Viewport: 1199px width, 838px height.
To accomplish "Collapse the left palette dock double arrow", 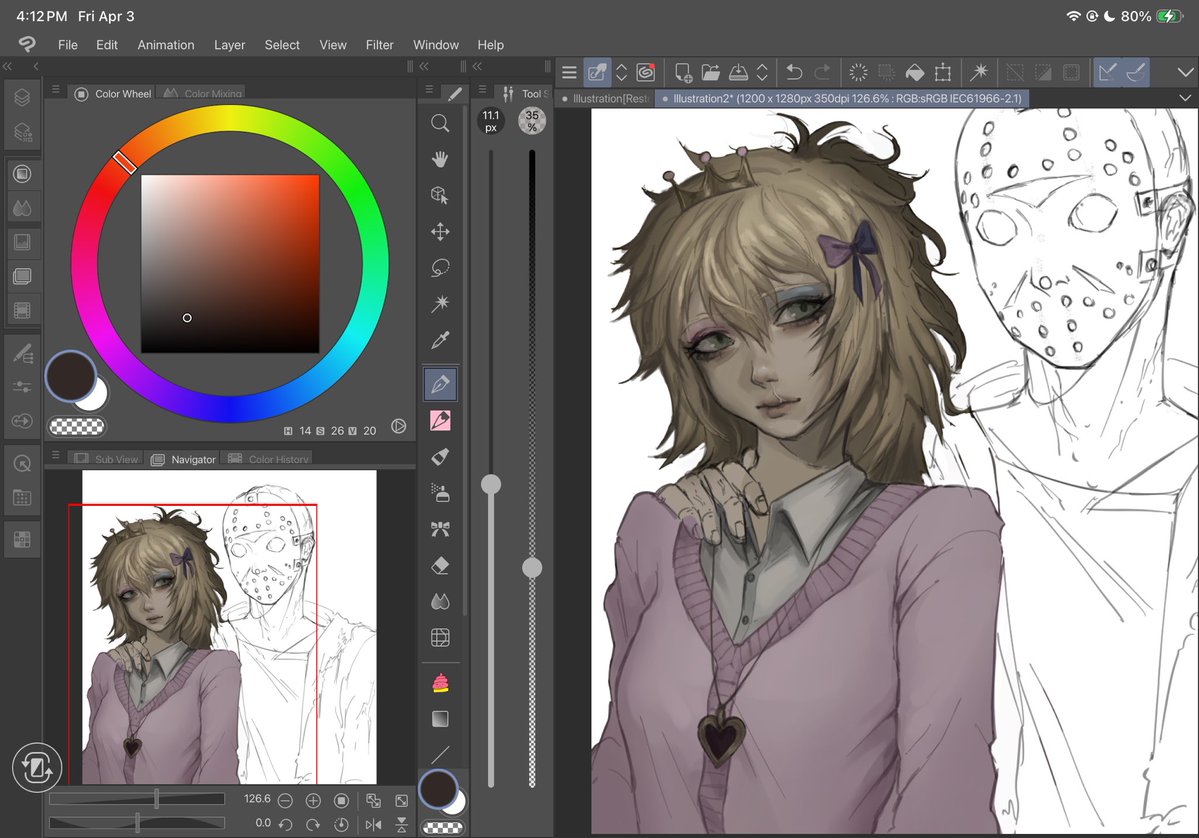I will click(x=8, y=67).
